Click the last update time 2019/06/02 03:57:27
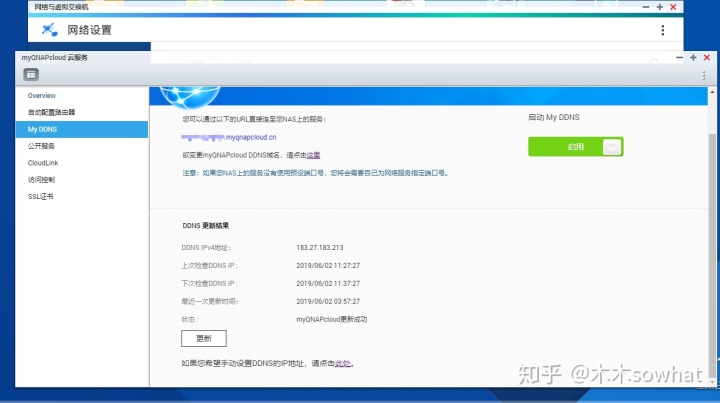The height and width of the screenshot is (403, 720). pyautogui.click(x=328, y=301)
